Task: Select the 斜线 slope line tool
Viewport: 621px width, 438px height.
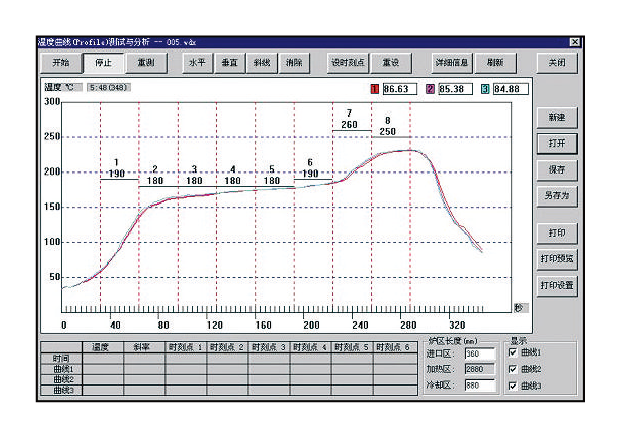Action: pyautogui.click(x=262, y=62)
